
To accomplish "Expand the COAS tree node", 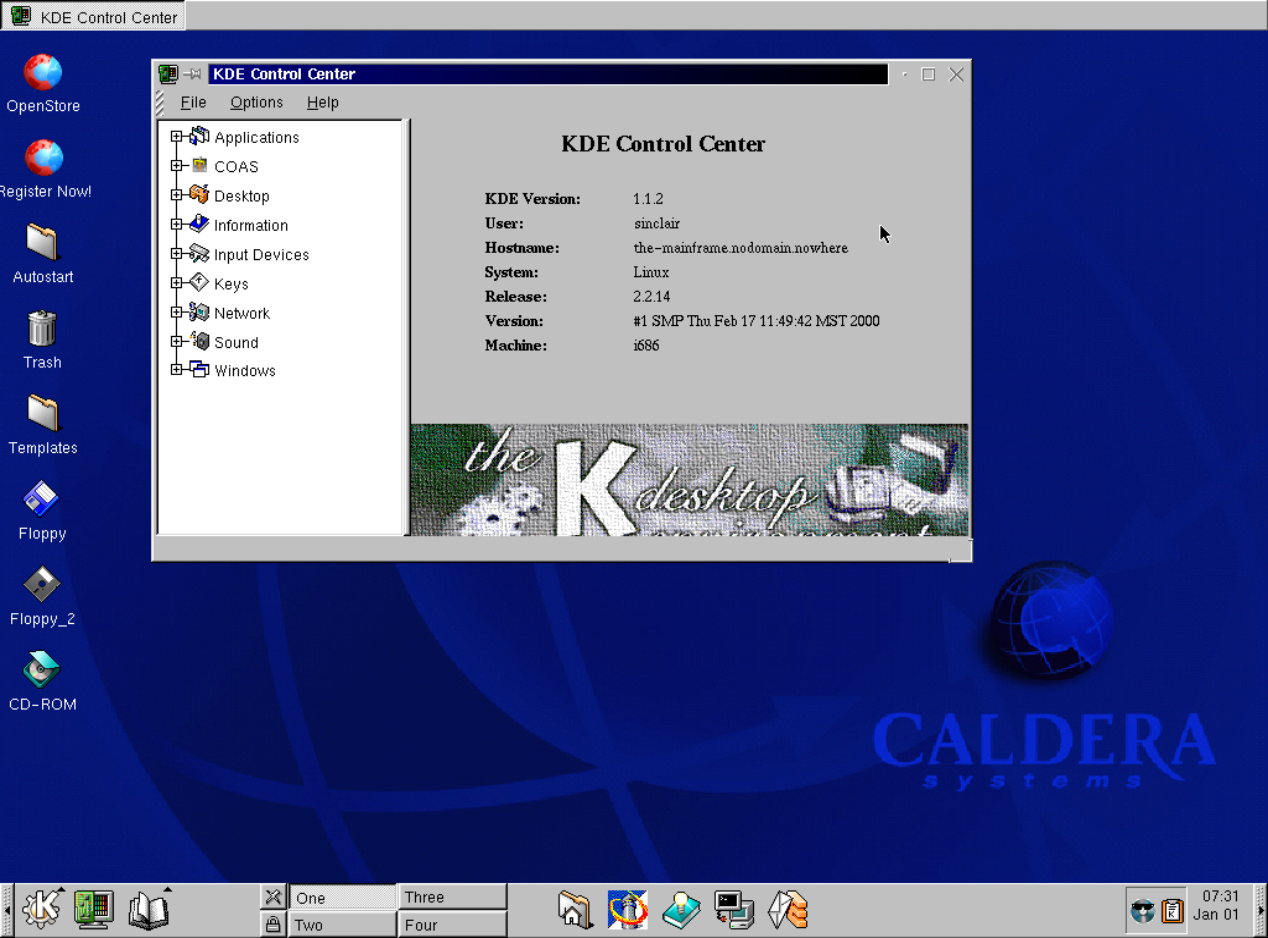I will (177, 166).
